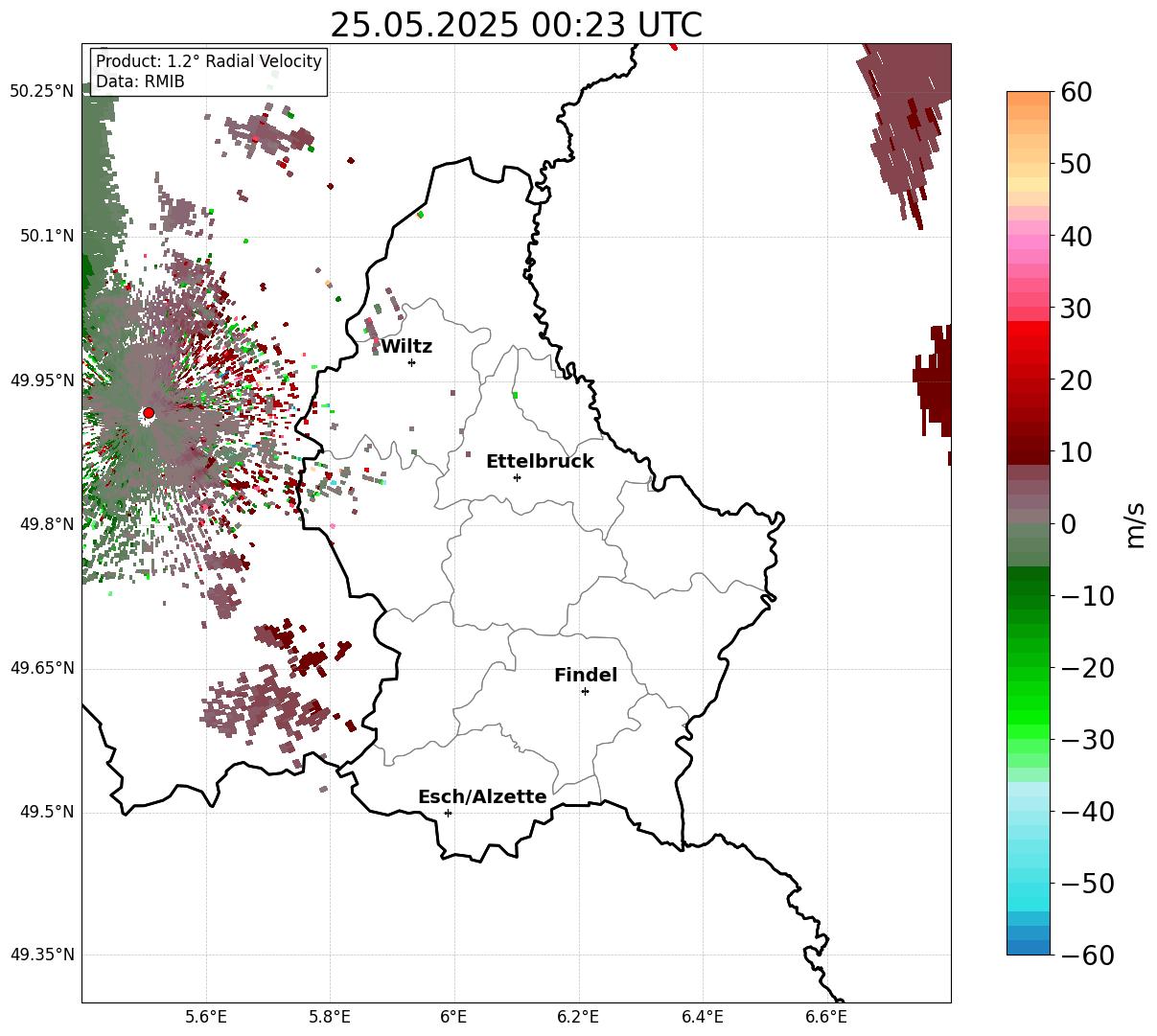Click the colorbar 'm/s' unit label

click(x=1136, y=524)
